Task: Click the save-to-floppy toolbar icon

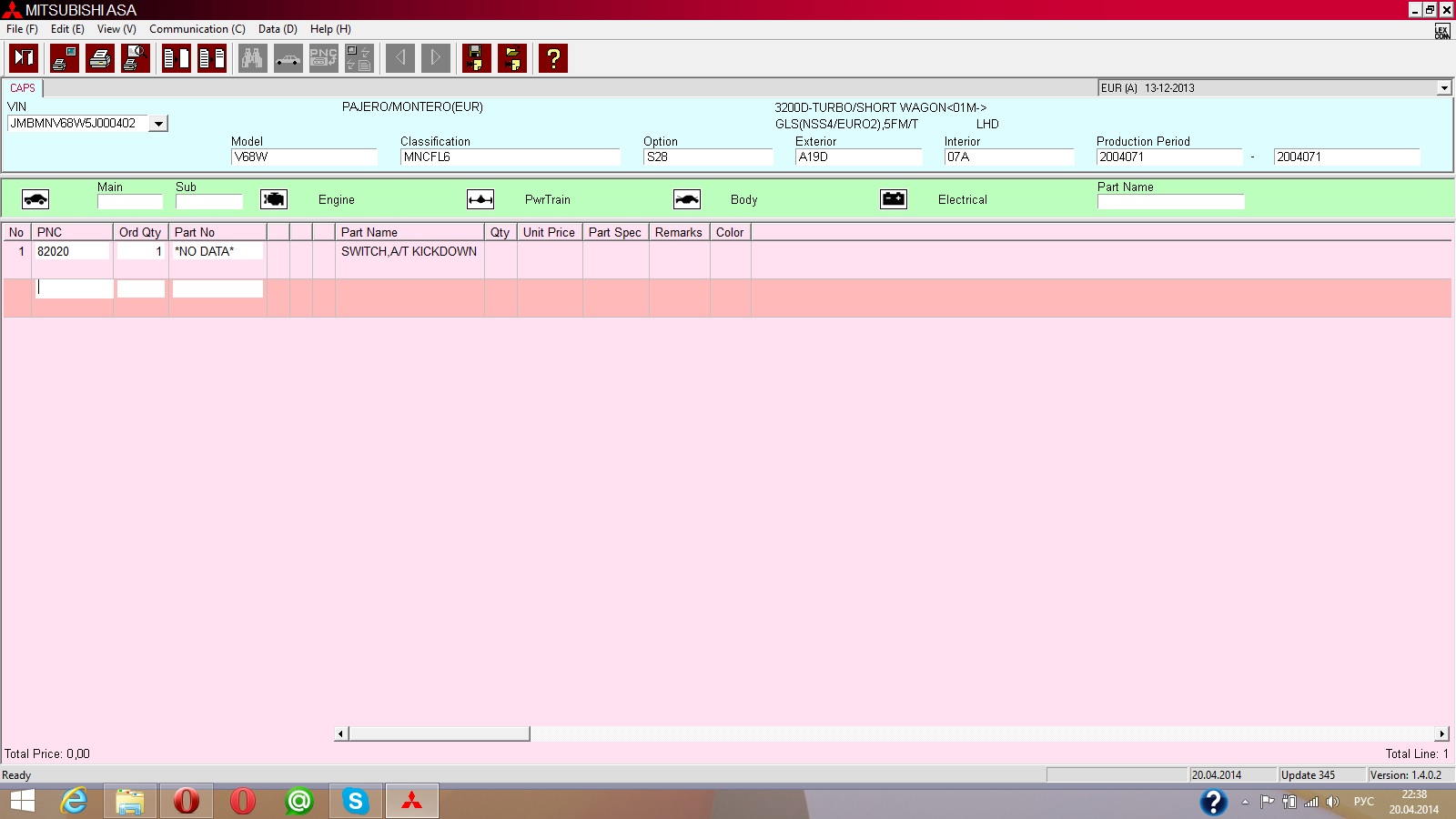Action: [x=476, y=59]
